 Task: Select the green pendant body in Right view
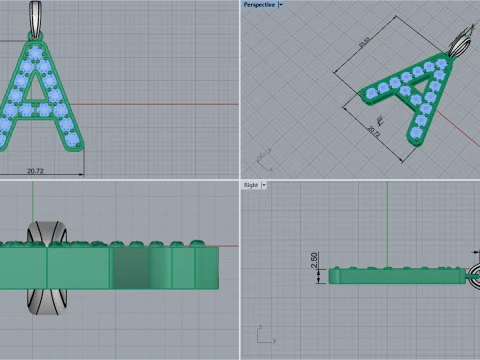click(397, 276)
